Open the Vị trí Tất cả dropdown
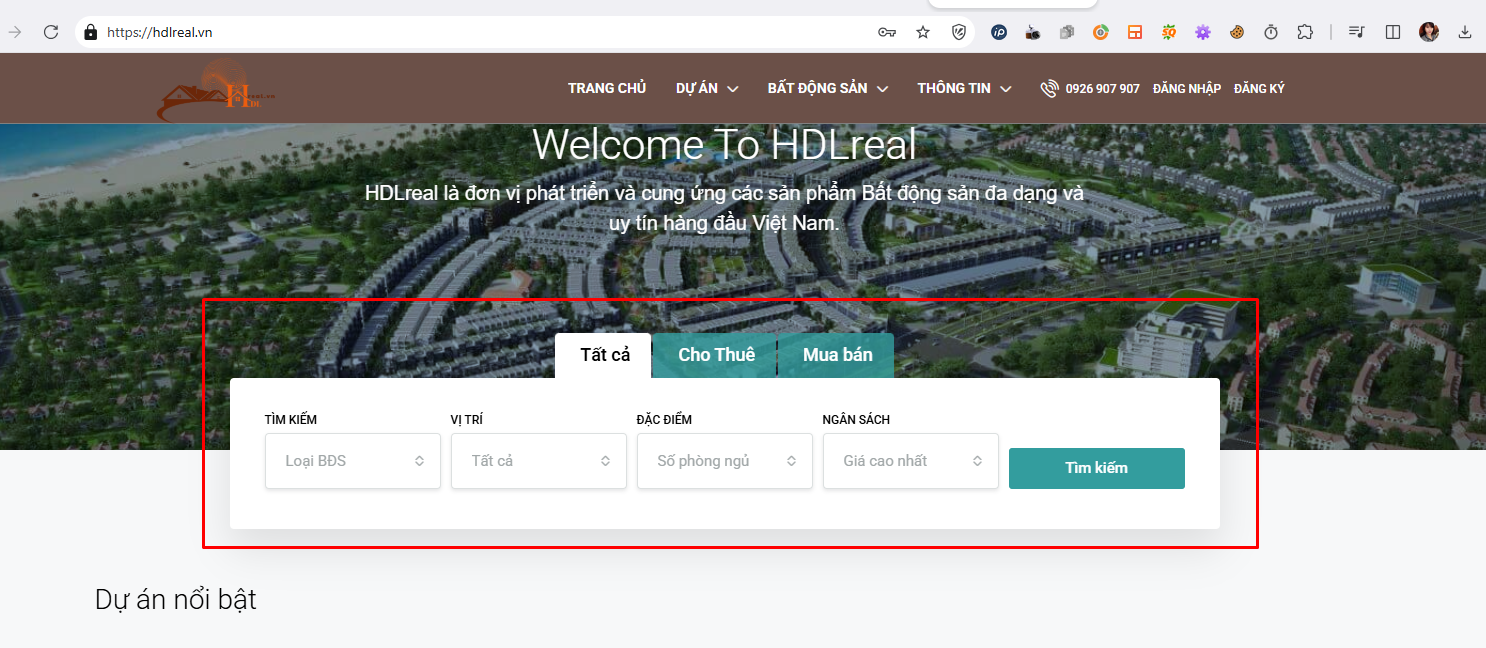Image resolution: width=1486 pixels, height=648 pixels. click(x=539, y=461)
